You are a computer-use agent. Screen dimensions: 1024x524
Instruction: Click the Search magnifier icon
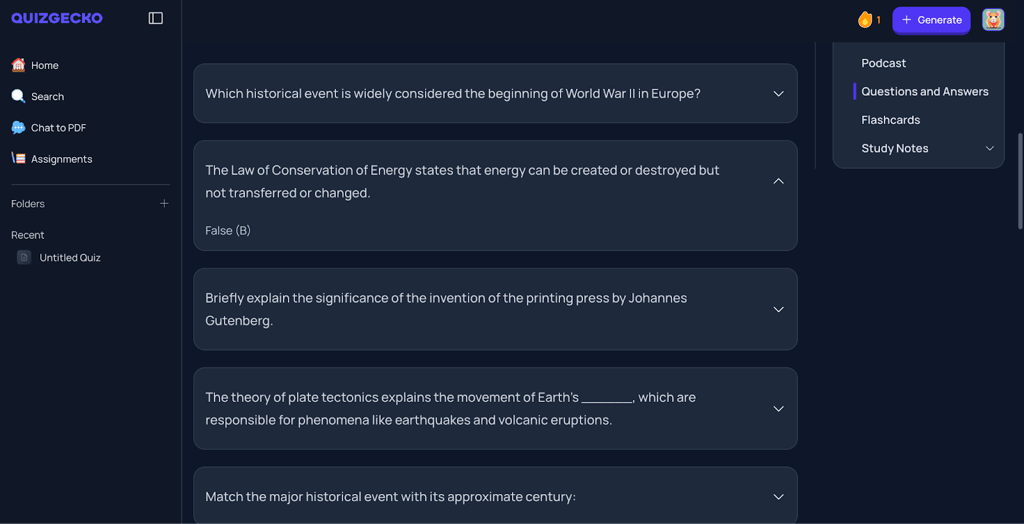pos(18,96)
